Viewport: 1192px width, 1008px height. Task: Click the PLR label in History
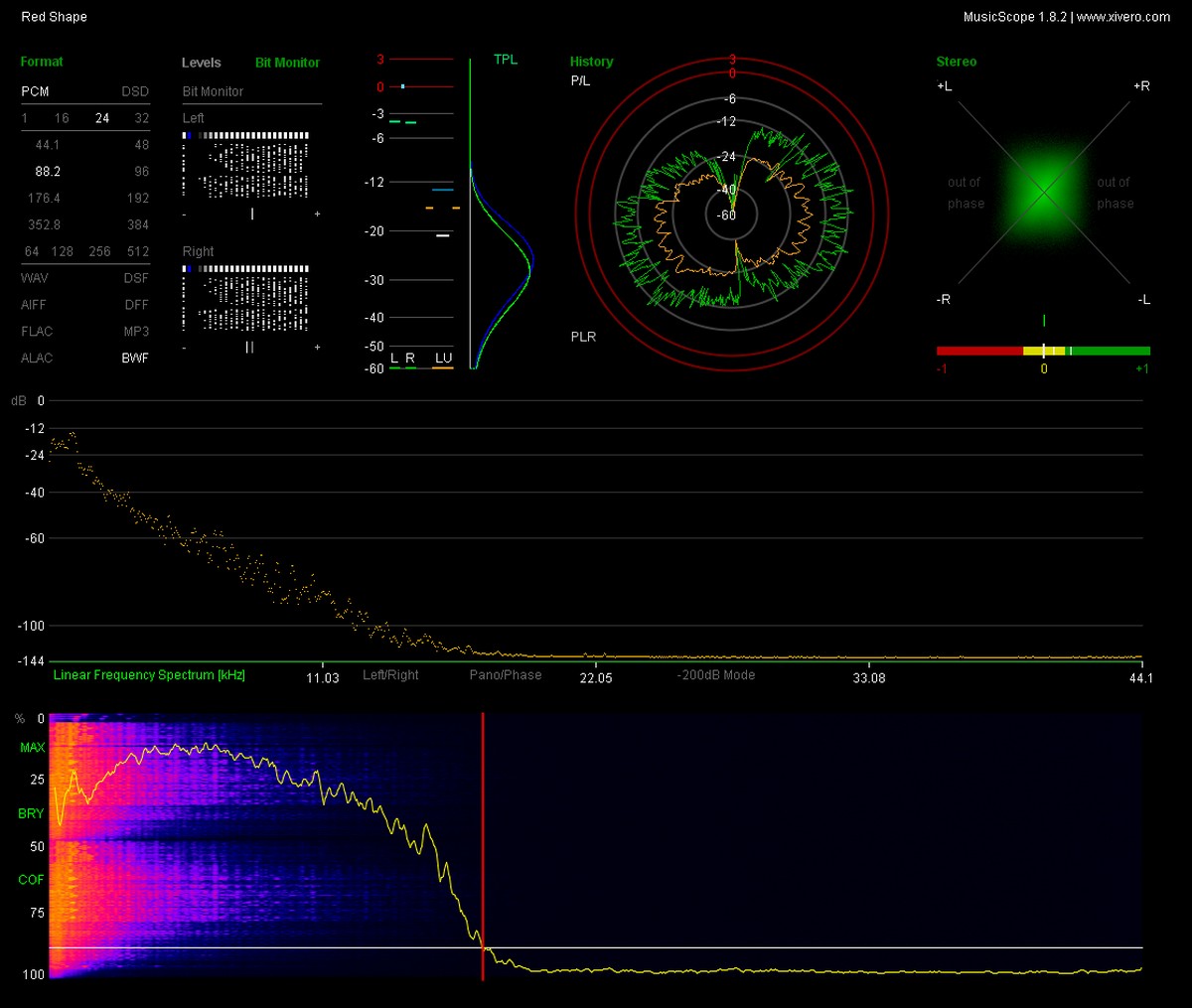pos(583,337)
